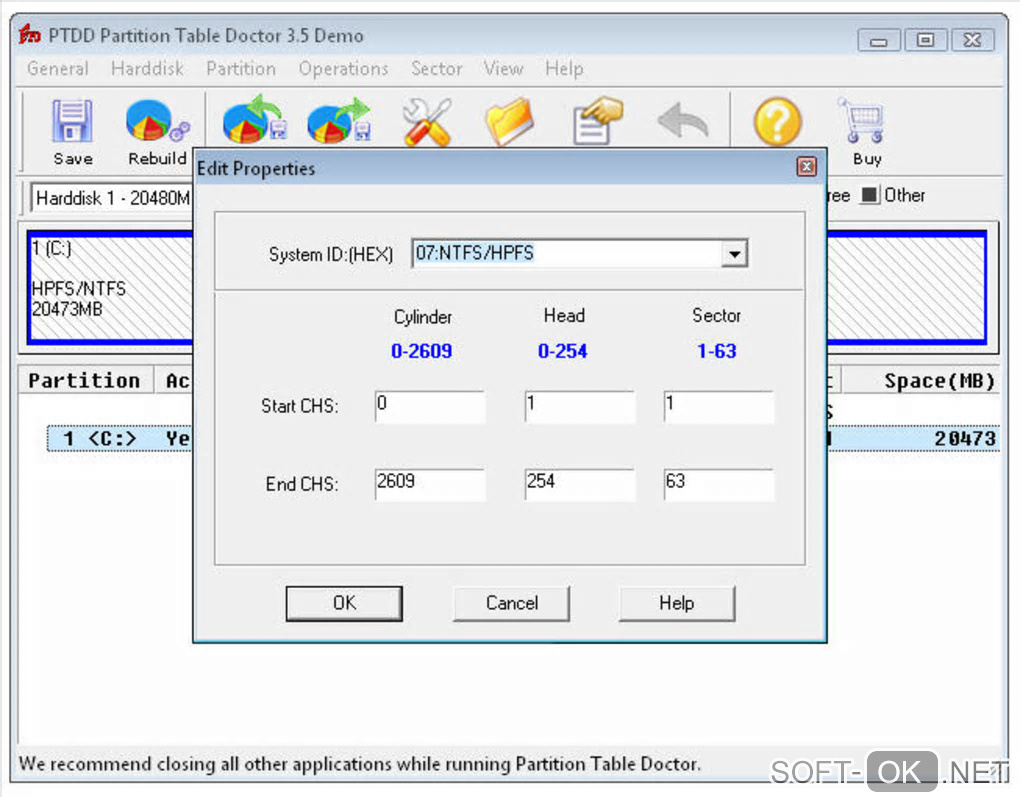Screen dimensions: 1020x797
Task: Click the Start CHS head field
Action: point(580,407)
